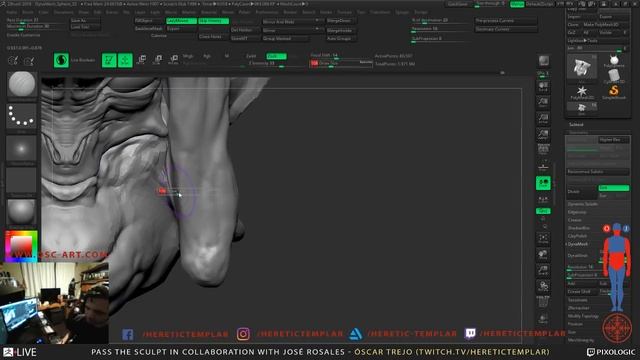
Task: Click the Frame icon in the right shelf
Action: tap(543, 238)
